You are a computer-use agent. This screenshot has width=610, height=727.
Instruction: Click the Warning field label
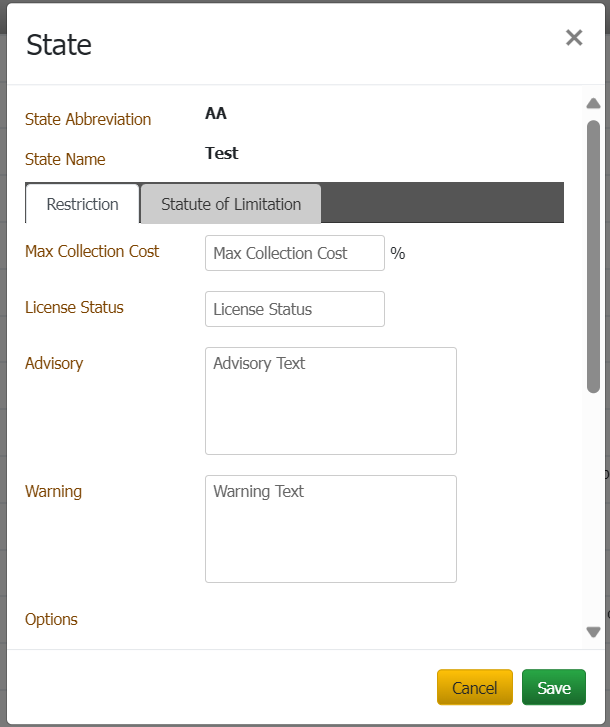(53, 492)
